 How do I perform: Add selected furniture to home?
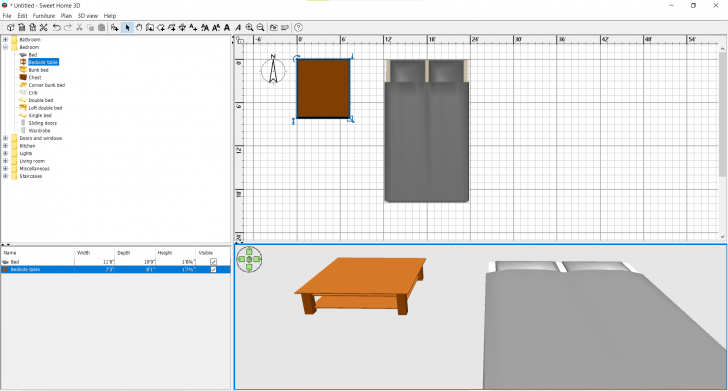pos(114,28)
